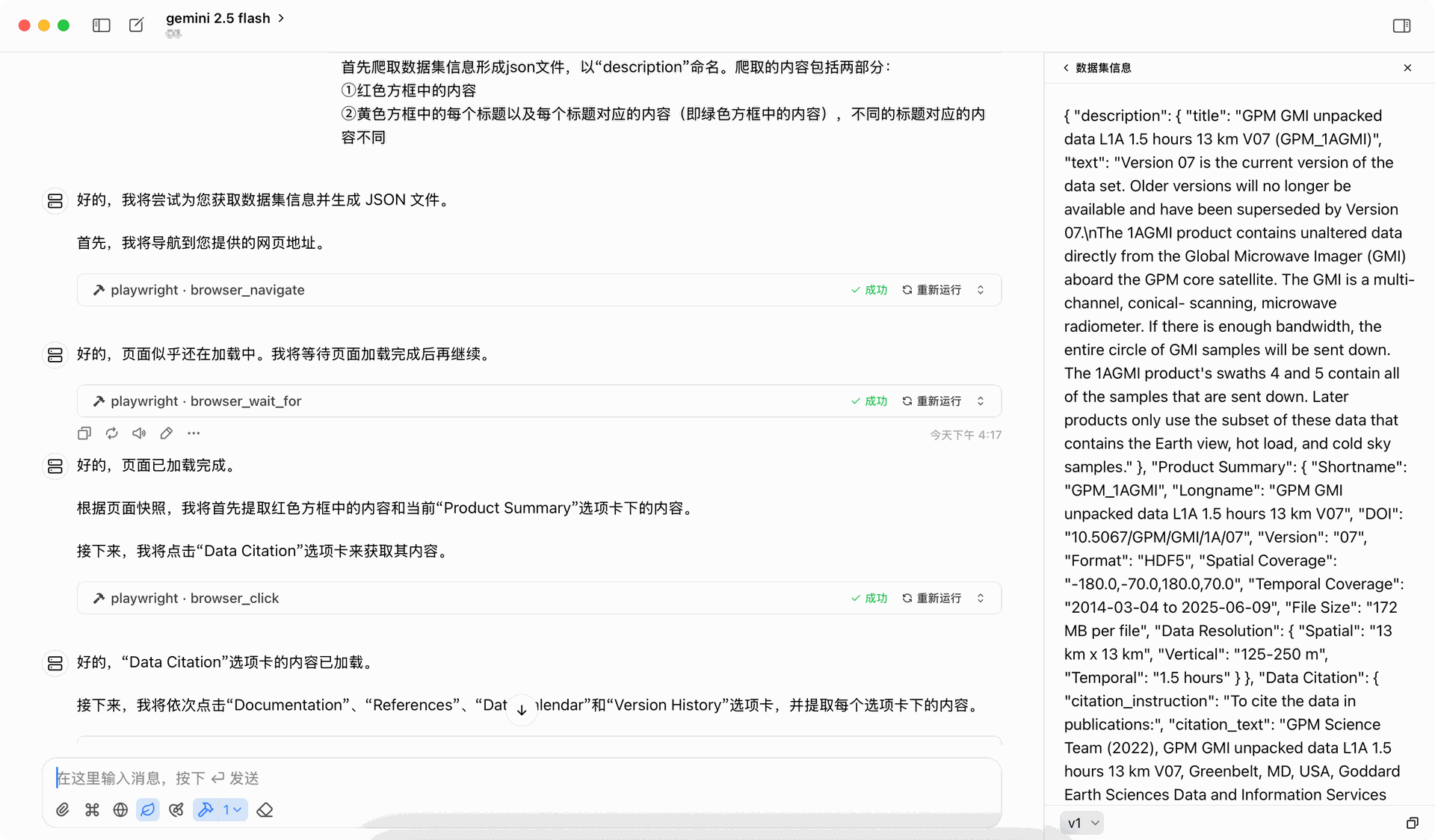The height and width of the screenshot is (840, 1435).
Task: Edit the message with the pencil icon
Action: point(166,433)
